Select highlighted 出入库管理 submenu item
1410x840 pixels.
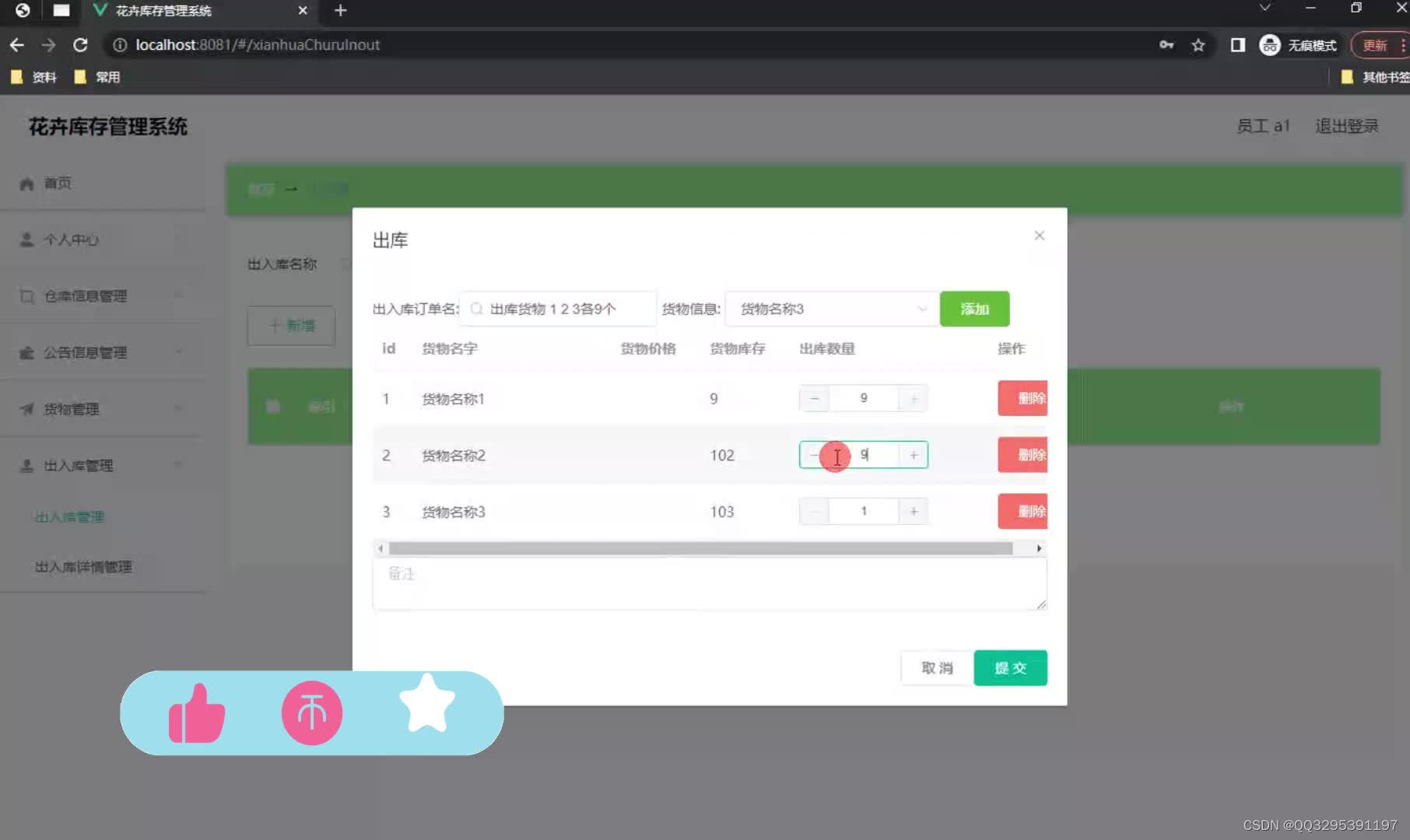[69, 516]
